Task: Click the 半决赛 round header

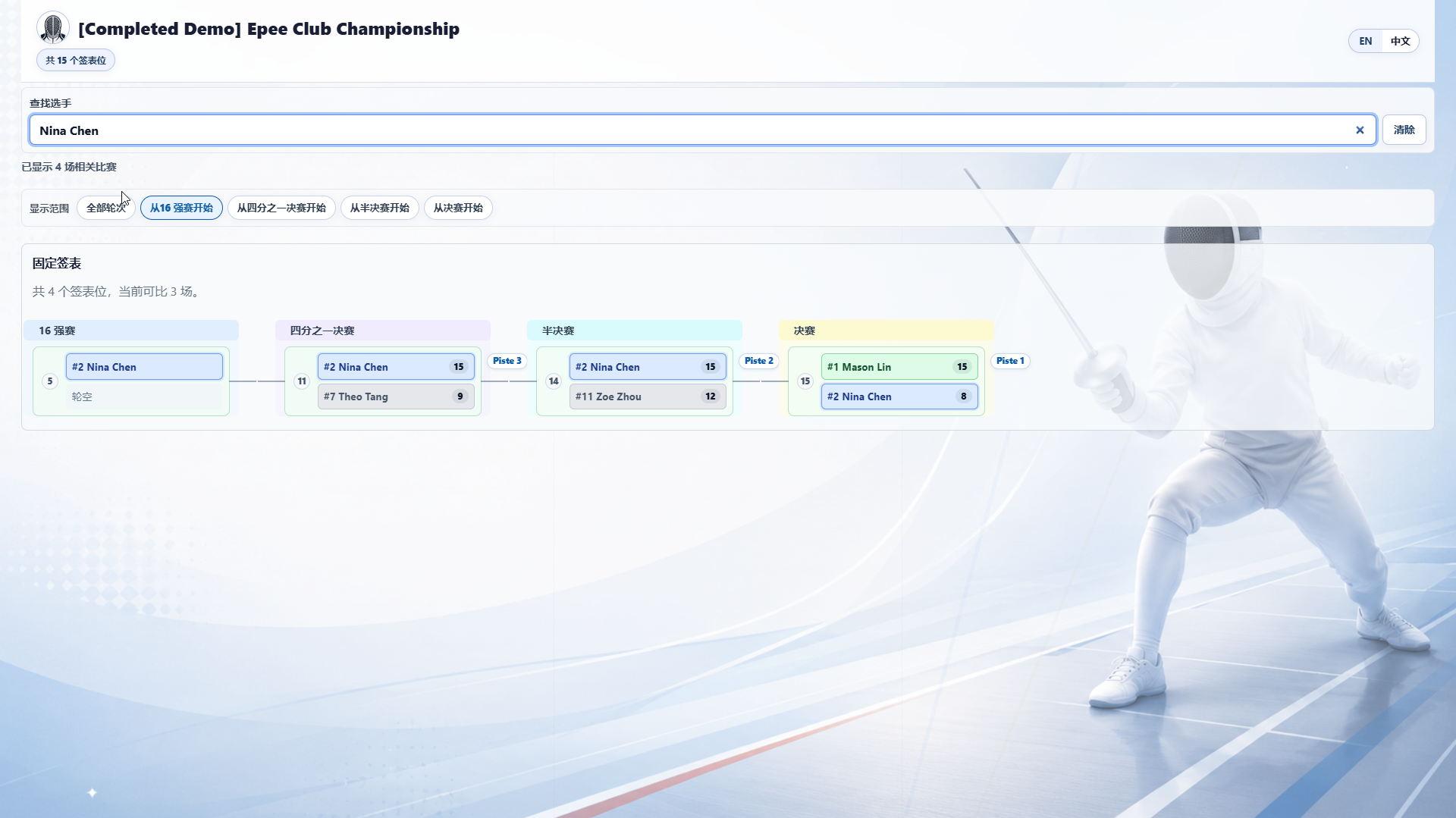Action: 635,331
